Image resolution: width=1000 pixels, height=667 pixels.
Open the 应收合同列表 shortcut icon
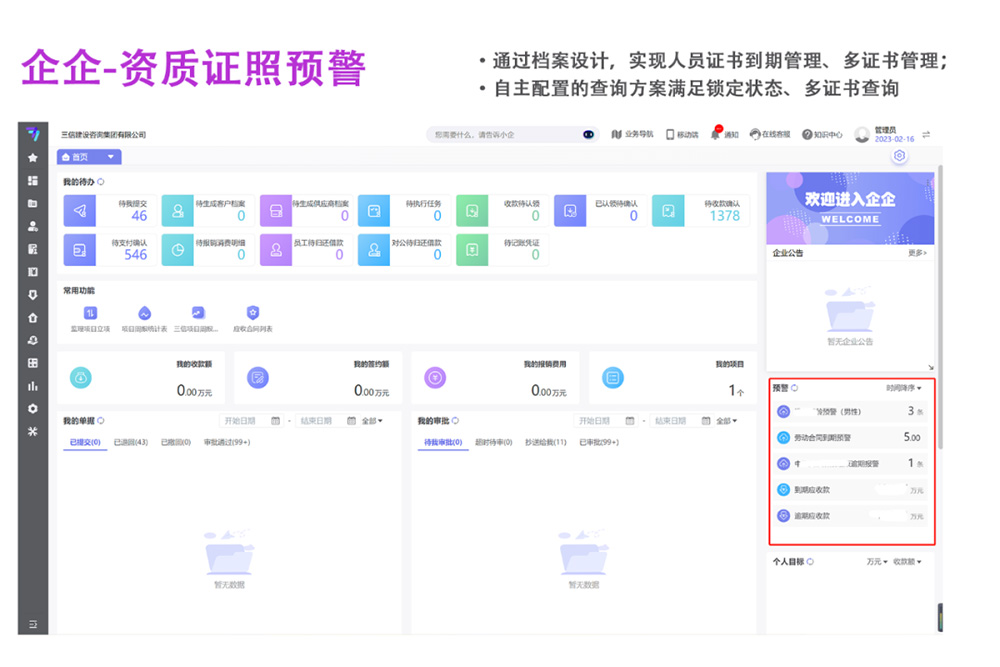[252, 313]
